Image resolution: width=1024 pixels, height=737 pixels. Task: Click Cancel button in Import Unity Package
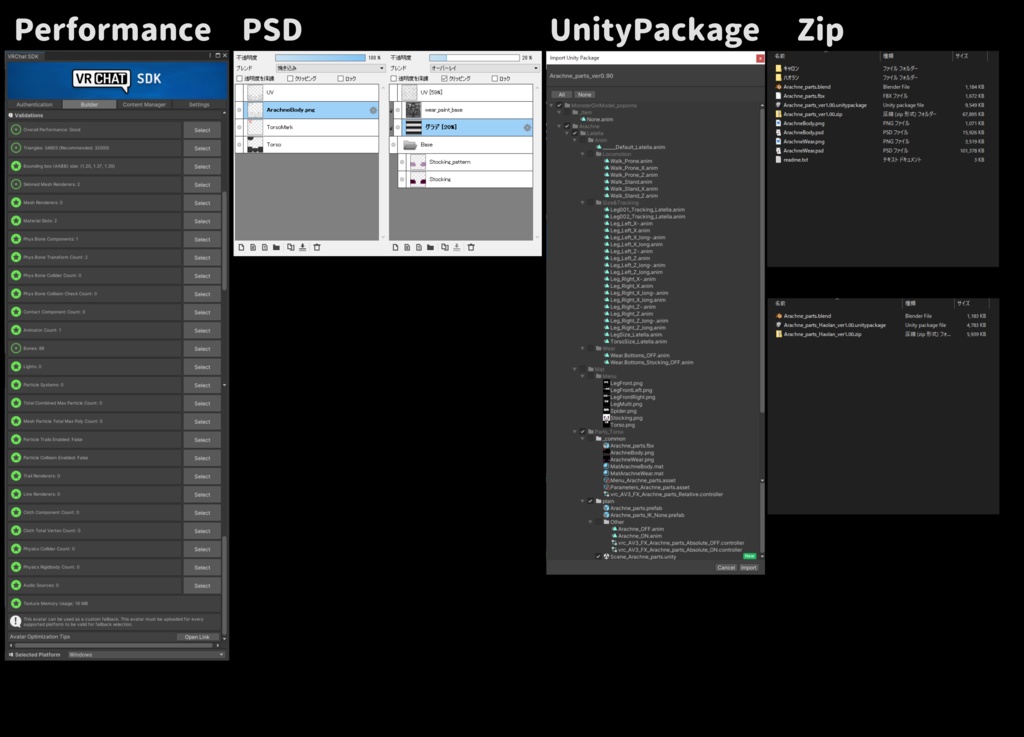(726, 568)
